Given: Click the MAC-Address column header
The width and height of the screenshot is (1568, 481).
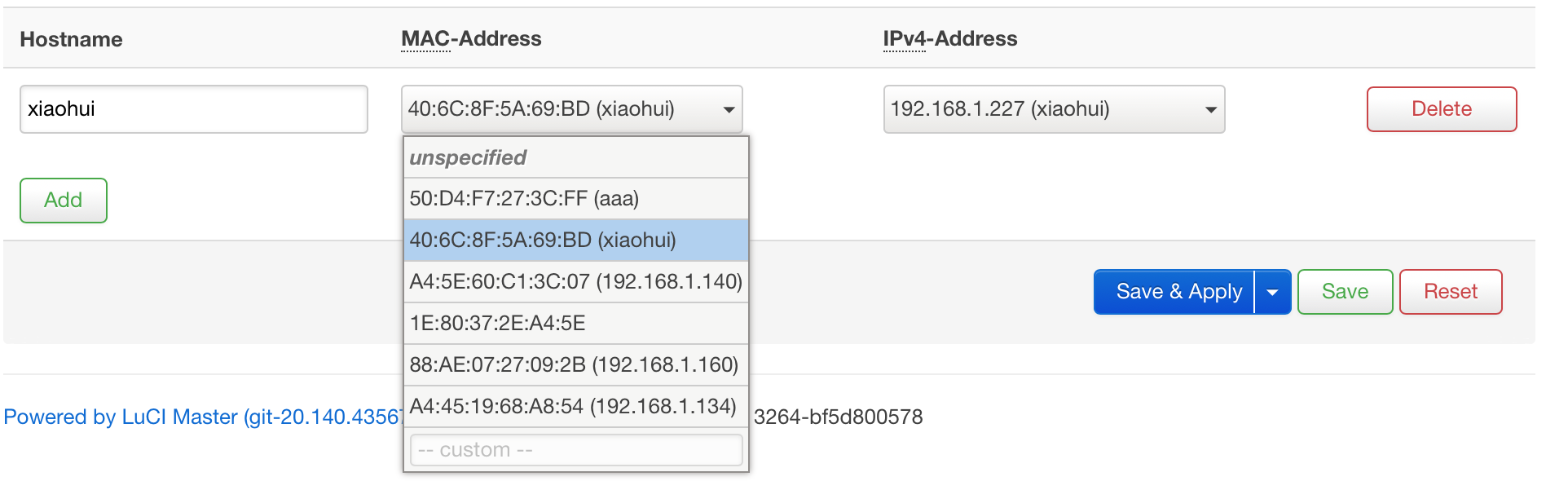Looking at the screenshot, I should (x=471, y=39).
